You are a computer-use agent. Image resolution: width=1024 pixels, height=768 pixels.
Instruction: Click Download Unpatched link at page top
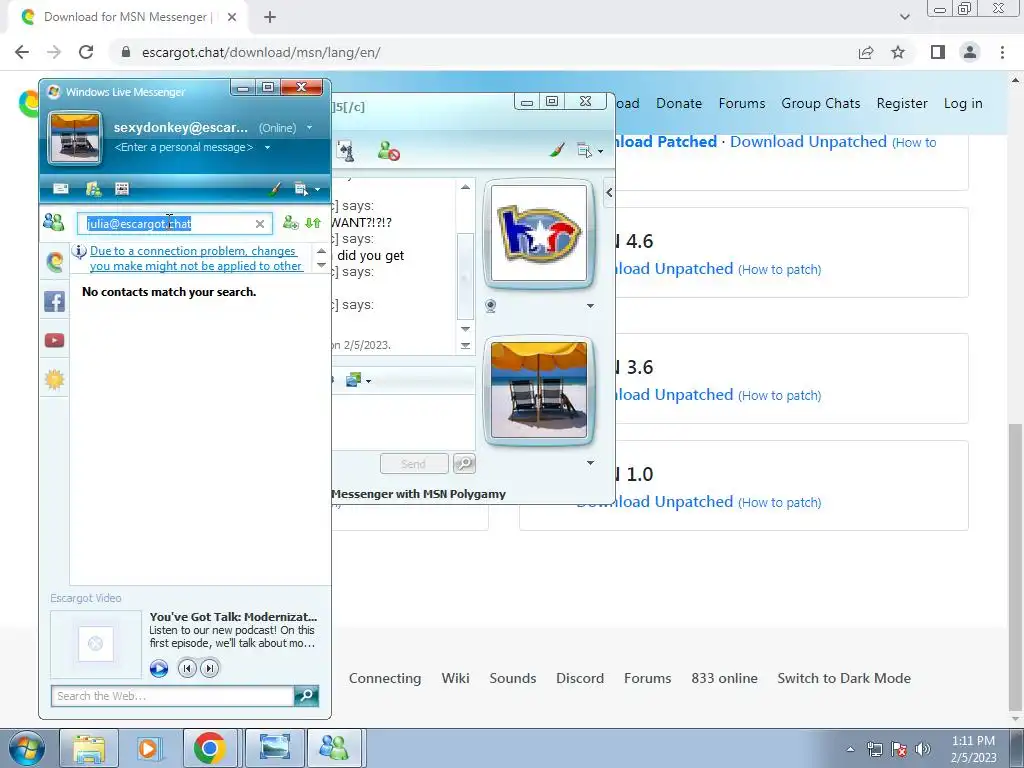click(x=808, y=142)
